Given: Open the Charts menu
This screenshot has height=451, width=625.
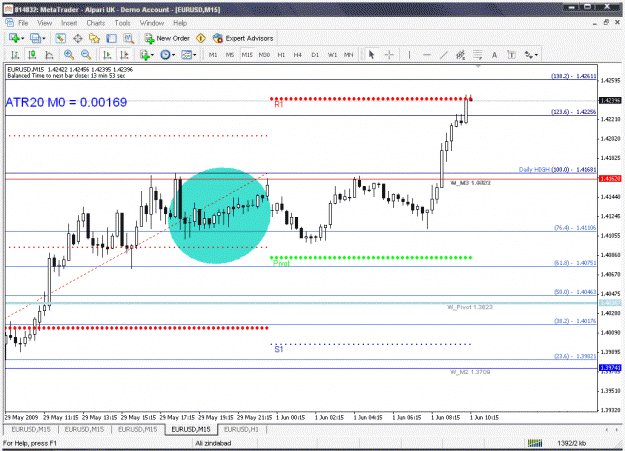Looking at the screenshot, I should pyautogui.click(x=96, y=23).
